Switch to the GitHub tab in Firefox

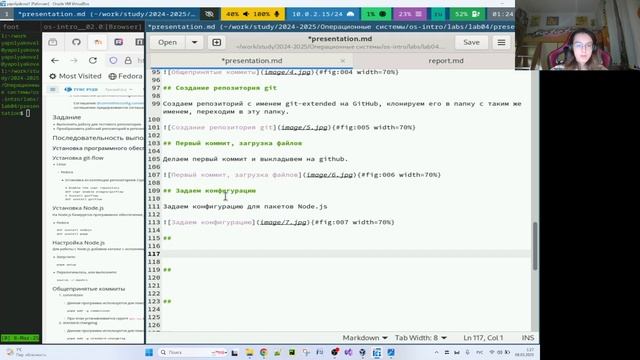[x=76, y=42]
